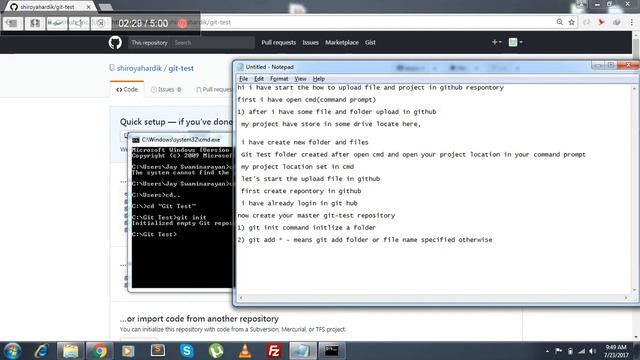Open the media player taskbar icon
640x360 pixels.
click(x=128, y=351)
